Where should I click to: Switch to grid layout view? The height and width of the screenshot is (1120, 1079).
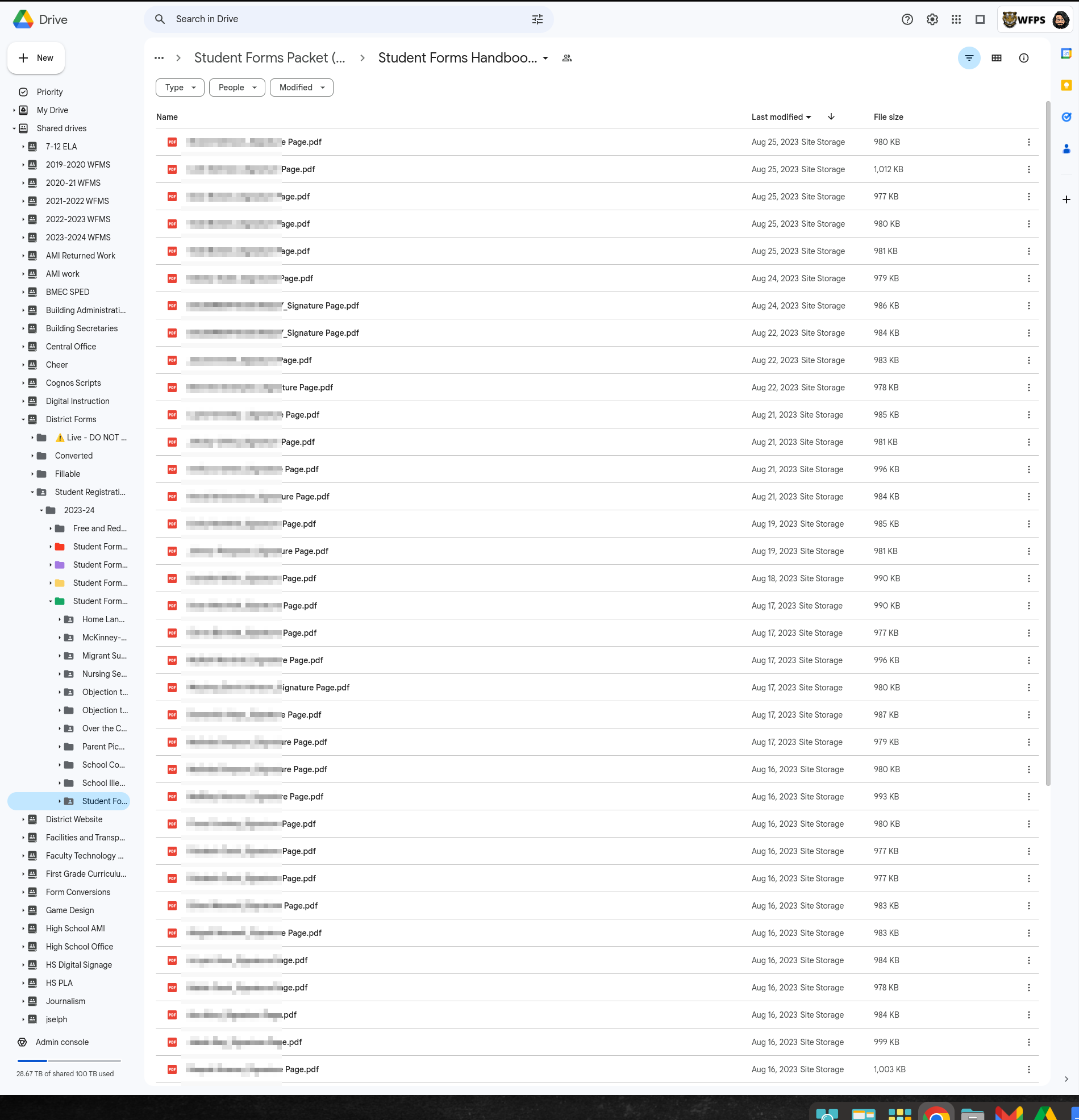(996, 58)
